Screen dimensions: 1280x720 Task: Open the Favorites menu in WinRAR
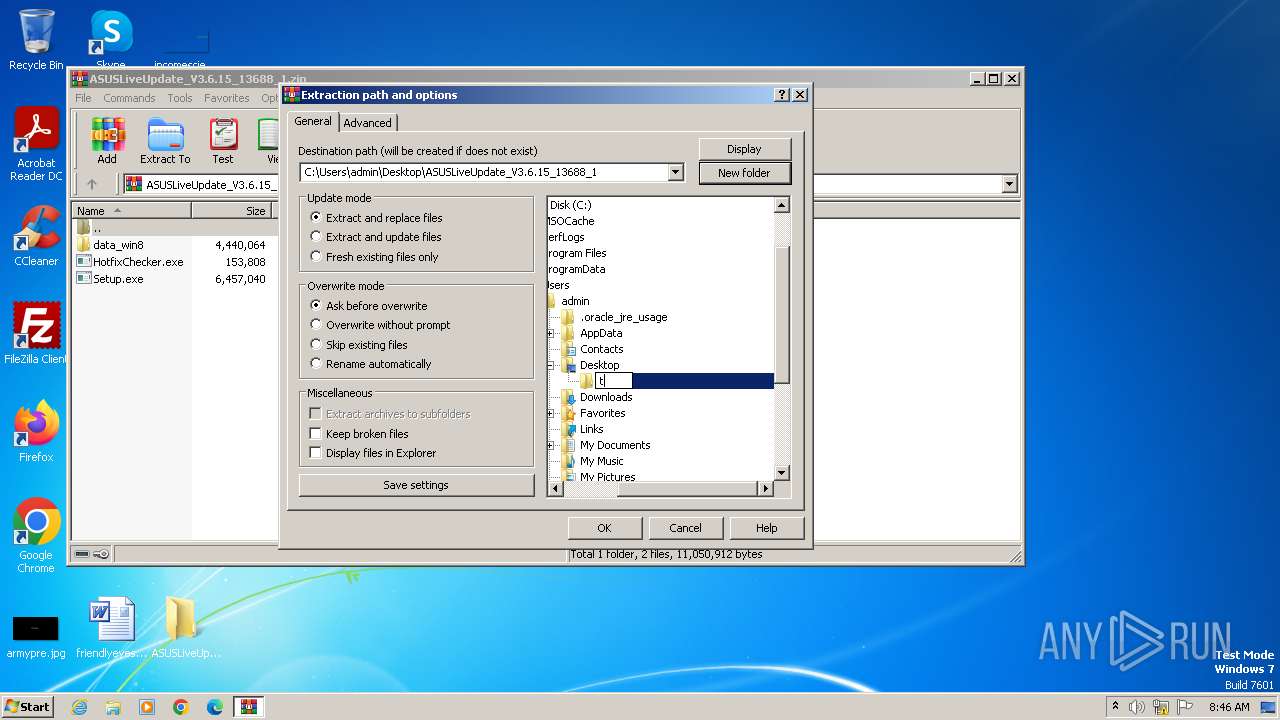pyautogui.click(x=227, y=98)
